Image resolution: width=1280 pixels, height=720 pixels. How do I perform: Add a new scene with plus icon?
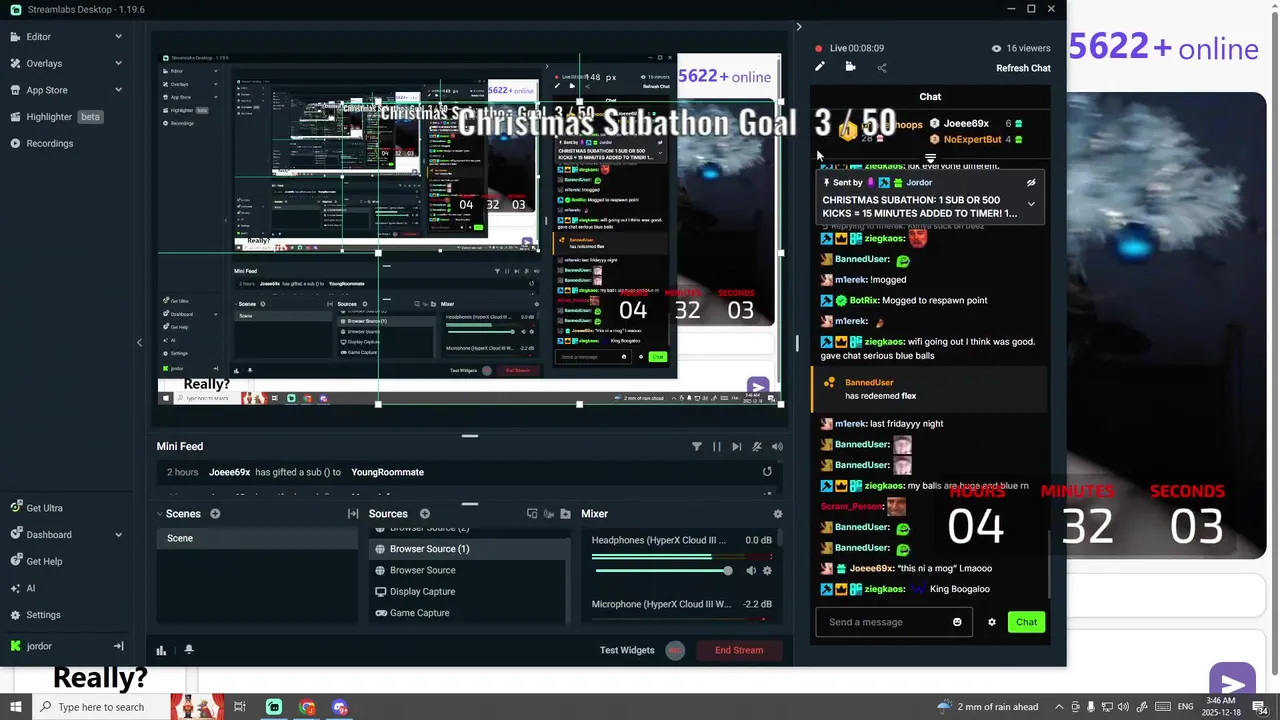click(215, 514)
